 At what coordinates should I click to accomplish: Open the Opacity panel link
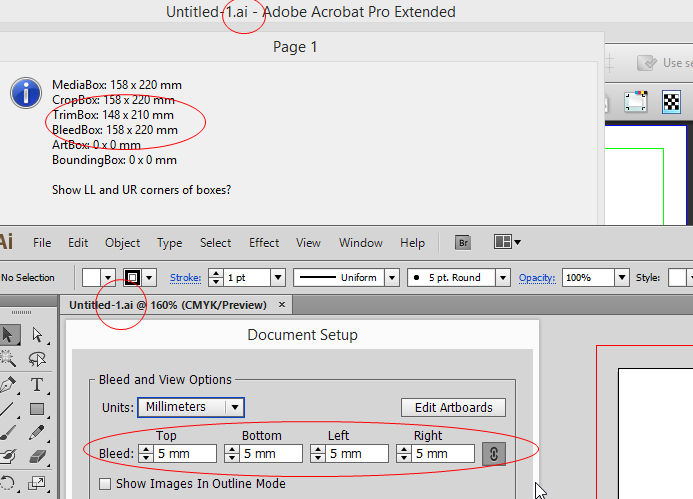(x=537, y=278)
